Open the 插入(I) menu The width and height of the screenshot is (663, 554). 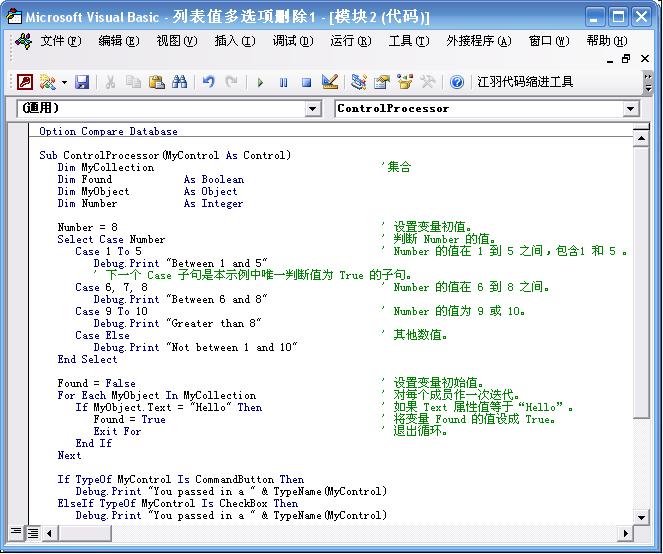coord(235,41)
